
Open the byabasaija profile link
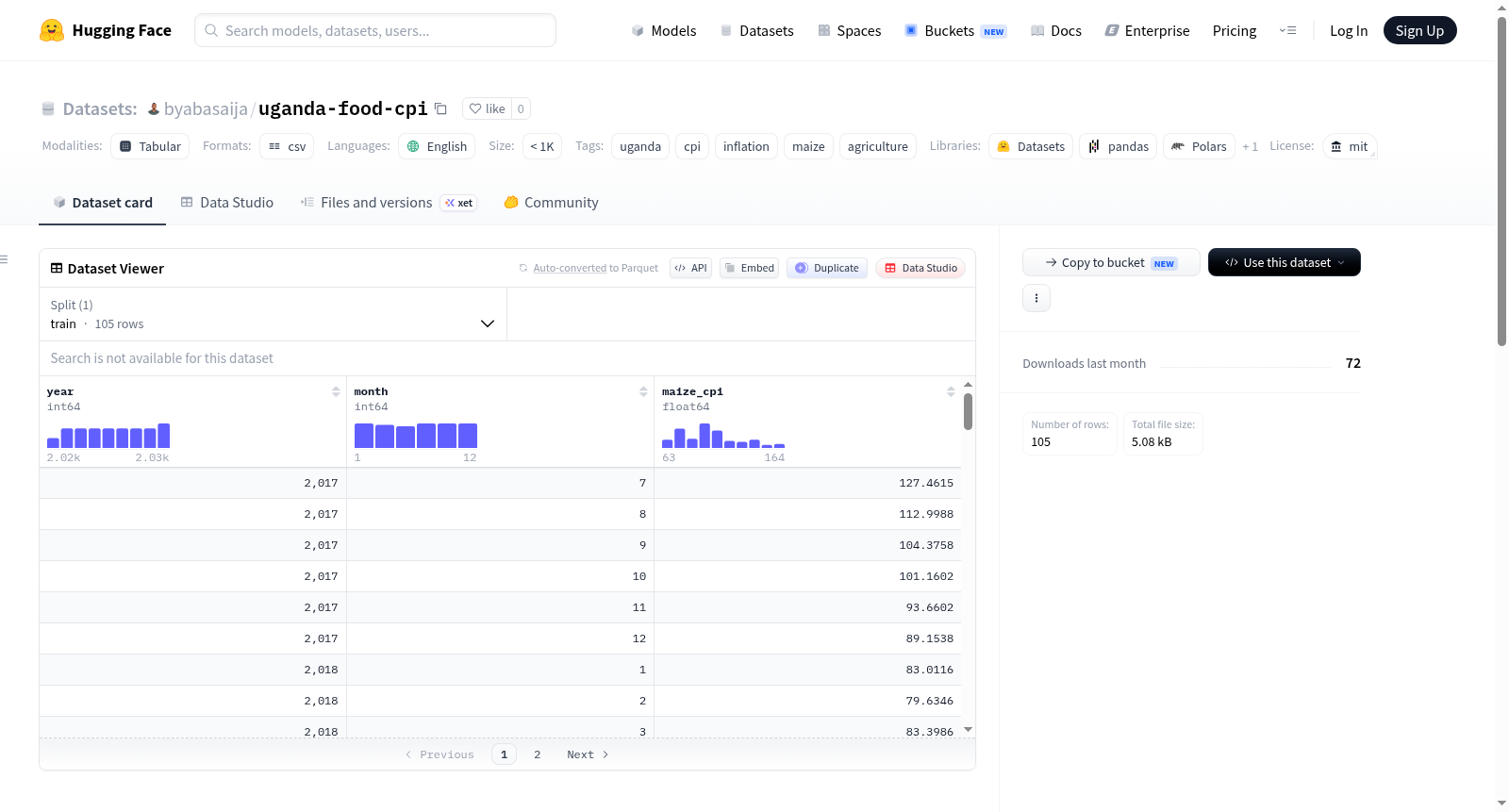[x=206, y=108]
